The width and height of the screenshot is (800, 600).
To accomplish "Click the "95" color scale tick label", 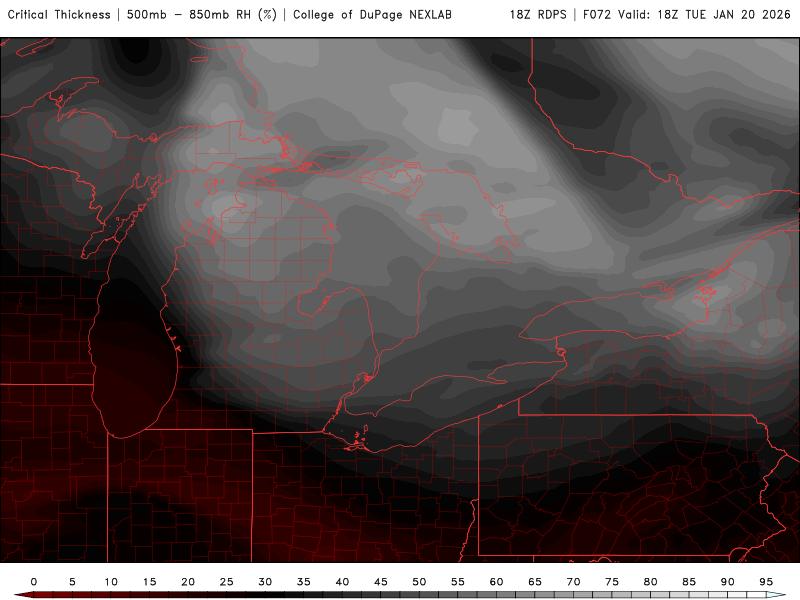I will pos(766,582).
